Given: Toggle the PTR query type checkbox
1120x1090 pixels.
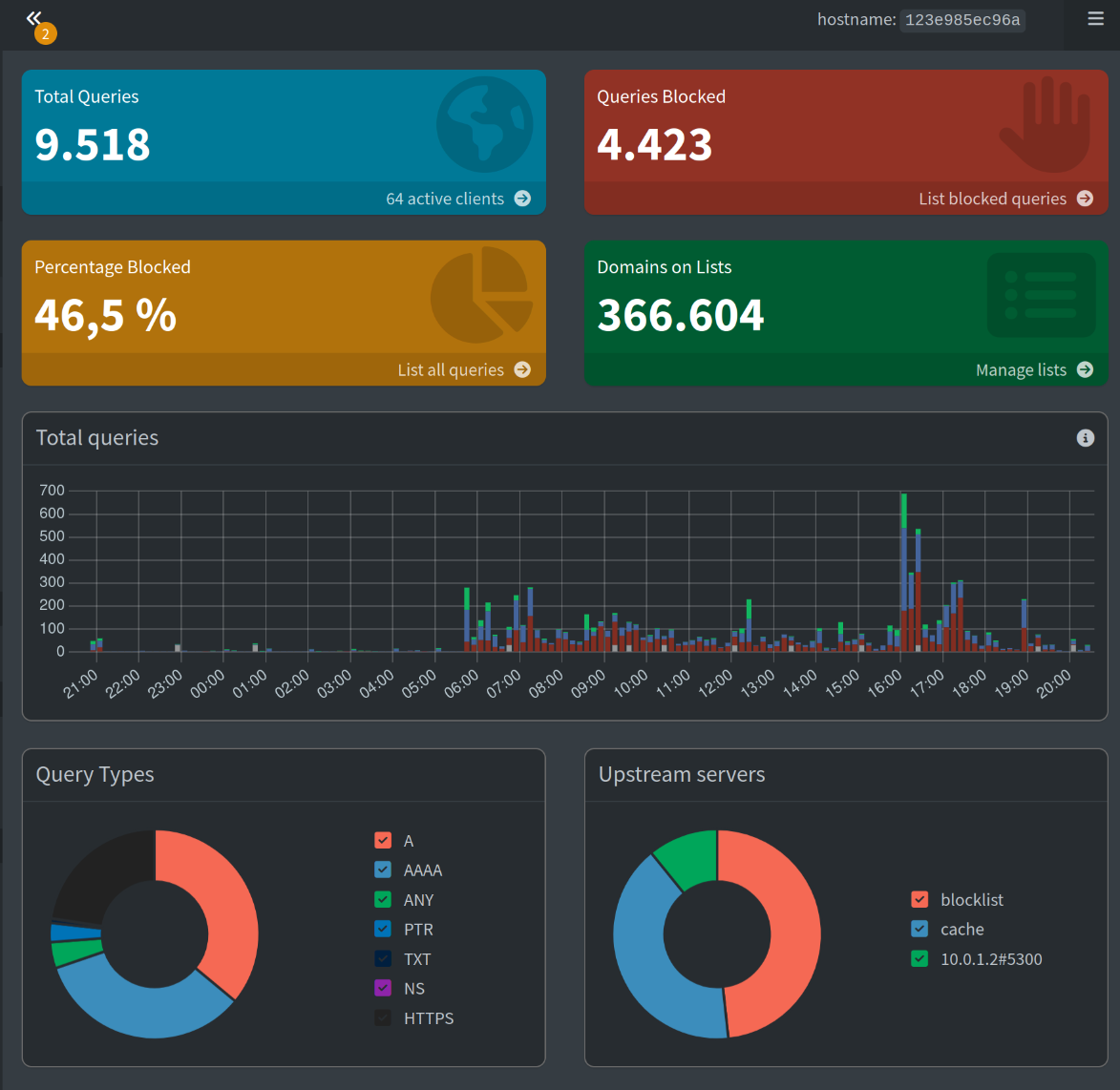Looking at the screenshot, I should [x=383, y=930].
